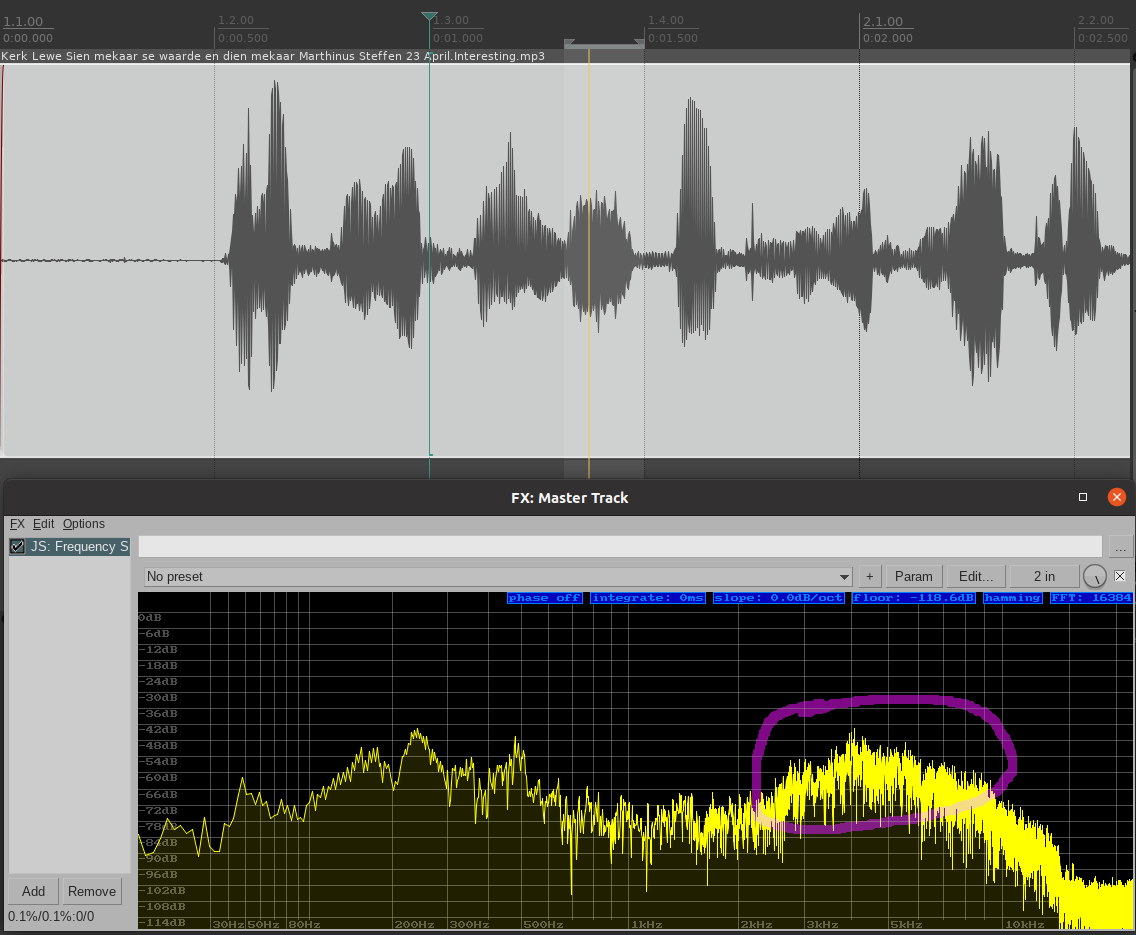Click the 'Edit...' button for the JS plugin
This screenshot has width=1136, height=935.
click(976, 576)
